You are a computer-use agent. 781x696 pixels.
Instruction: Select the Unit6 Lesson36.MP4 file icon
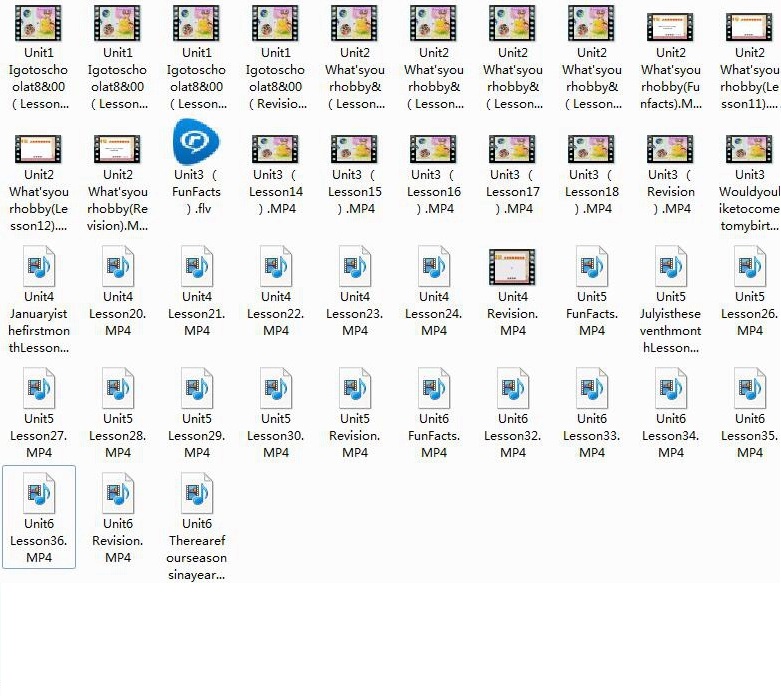click(39, 494)
